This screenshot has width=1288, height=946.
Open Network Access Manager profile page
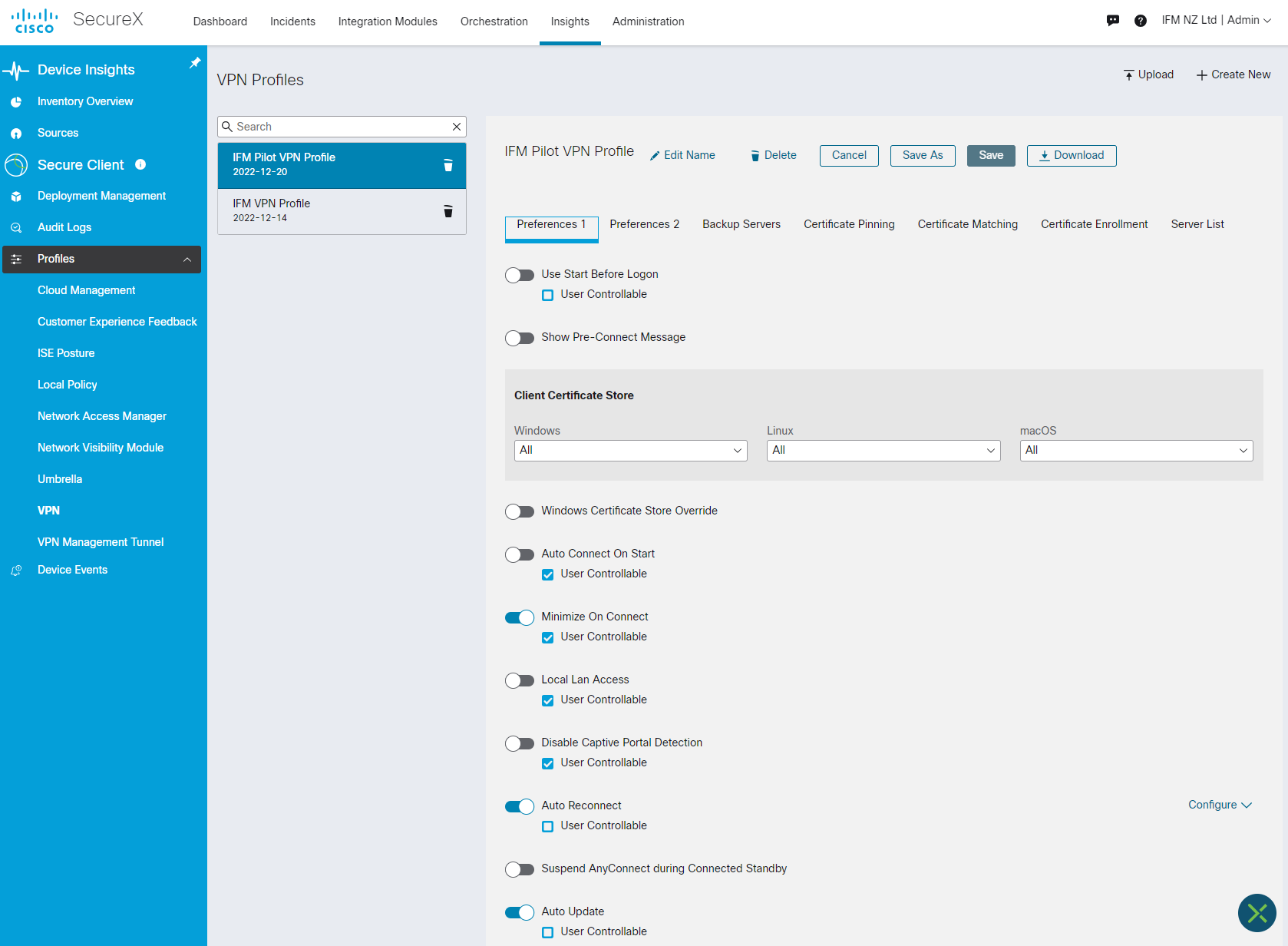(x=102, y=416)
